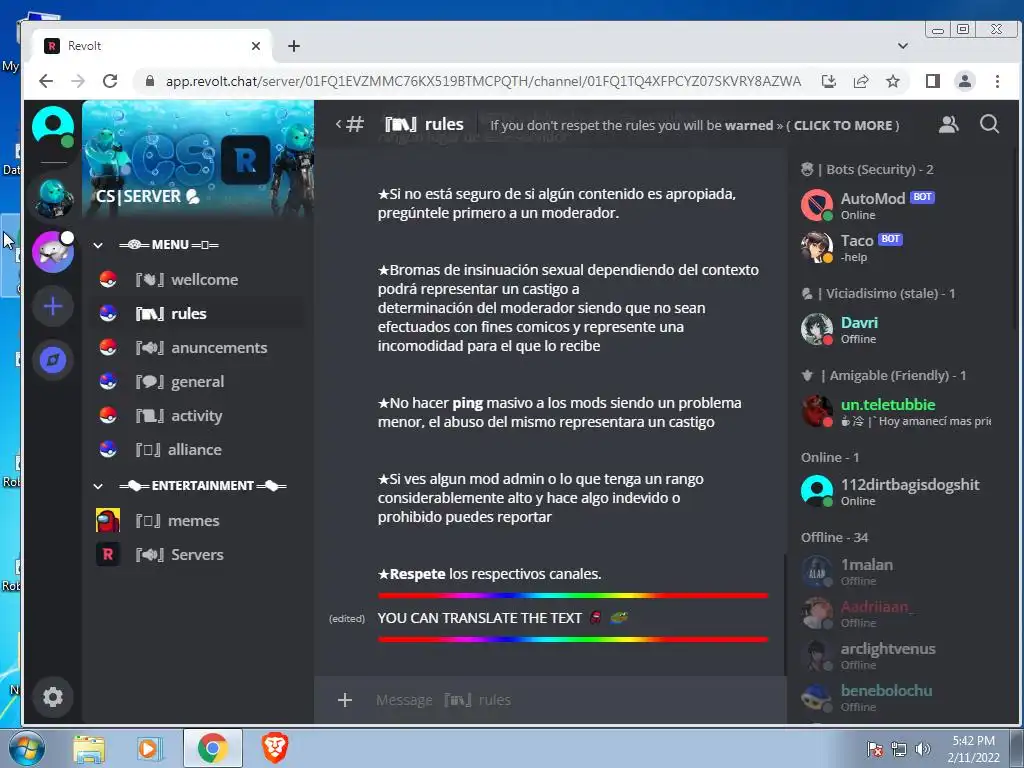The image size is (1024, 768).
Task: Go back in the browser
Action: [x=46, y=81]
